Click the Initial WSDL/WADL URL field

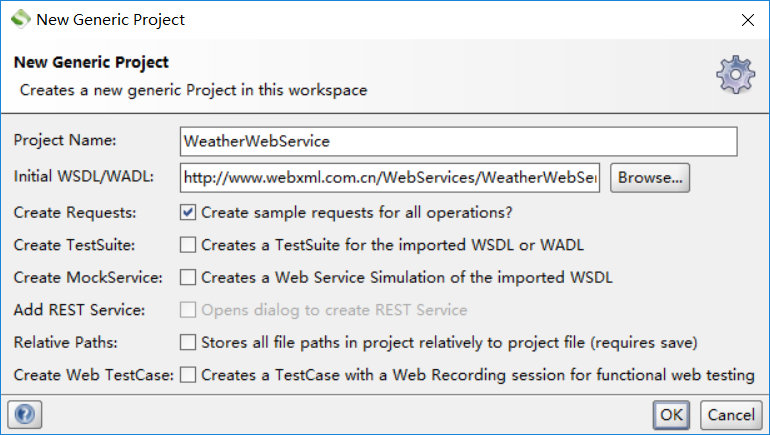(x=390, y=178)
